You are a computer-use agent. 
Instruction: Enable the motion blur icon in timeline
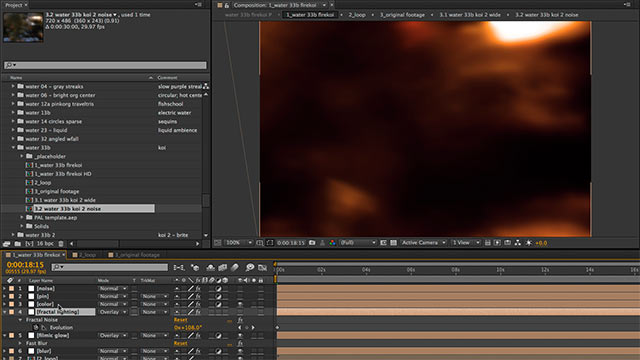(235, 267)
